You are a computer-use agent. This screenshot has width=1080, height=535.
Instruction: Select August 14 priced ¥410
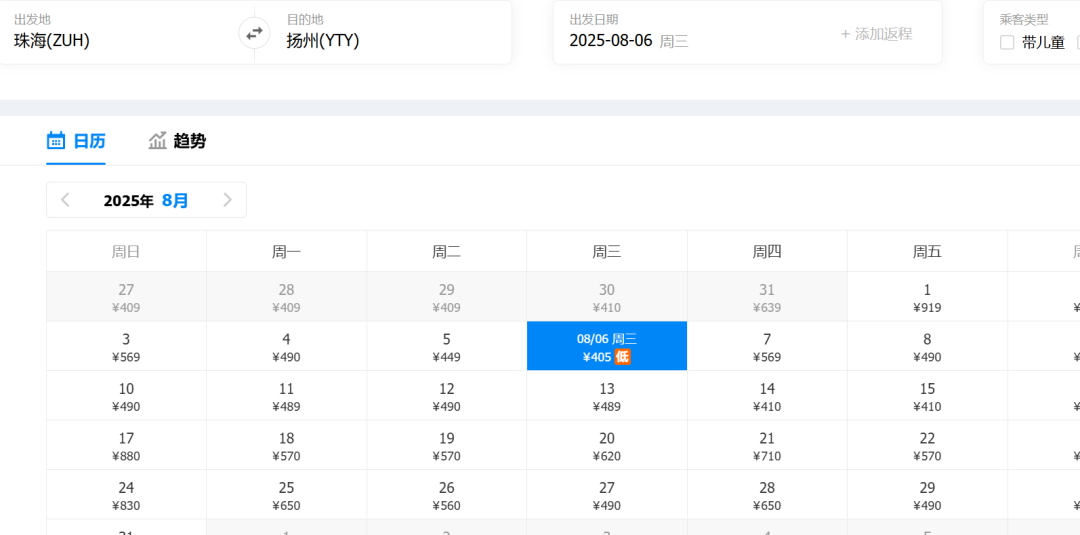point(767,396)
